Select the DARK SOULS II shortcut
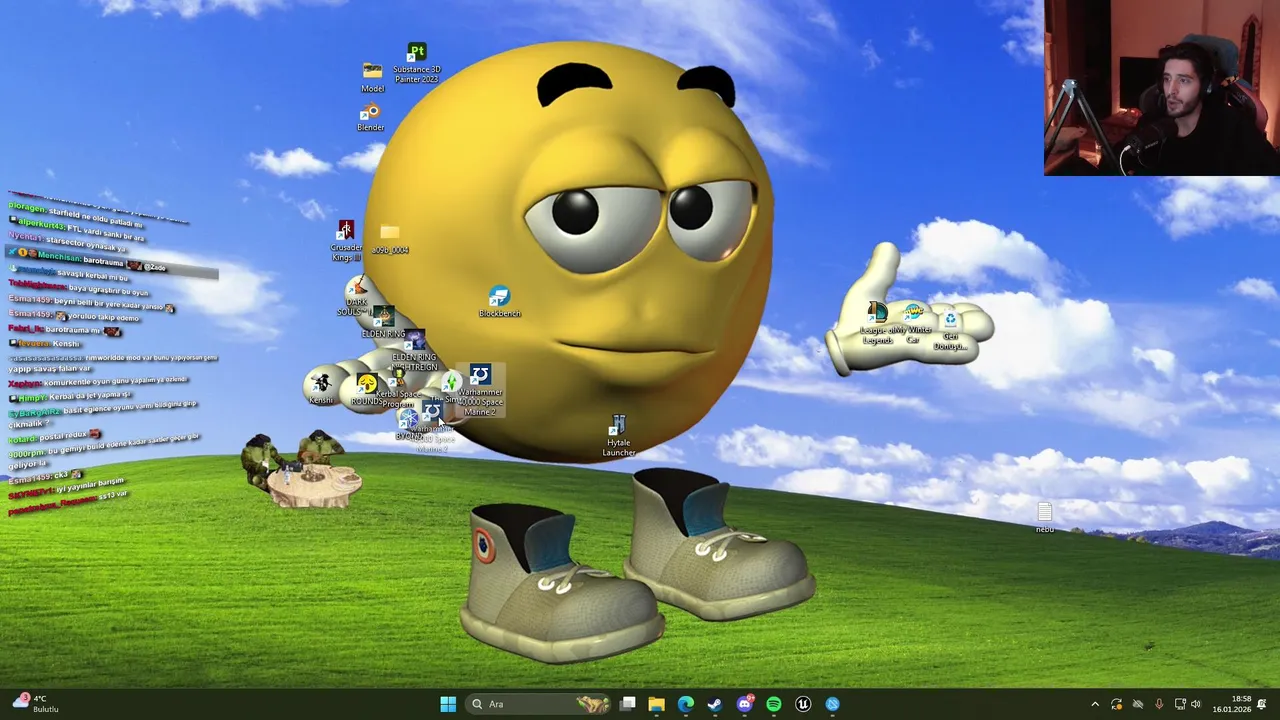The image size is (1280, 720). 355,298
